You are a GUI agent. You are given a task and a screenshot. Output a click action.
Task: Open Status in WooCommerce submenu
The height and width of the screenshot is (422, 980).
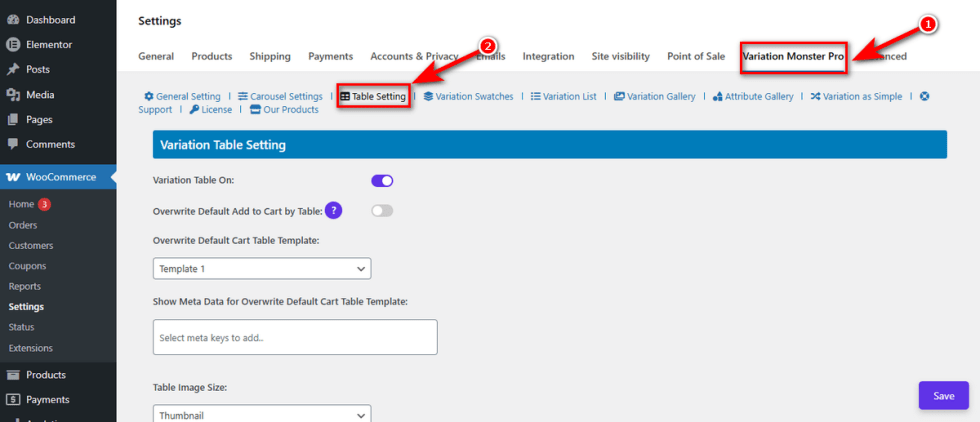[21, 327]
